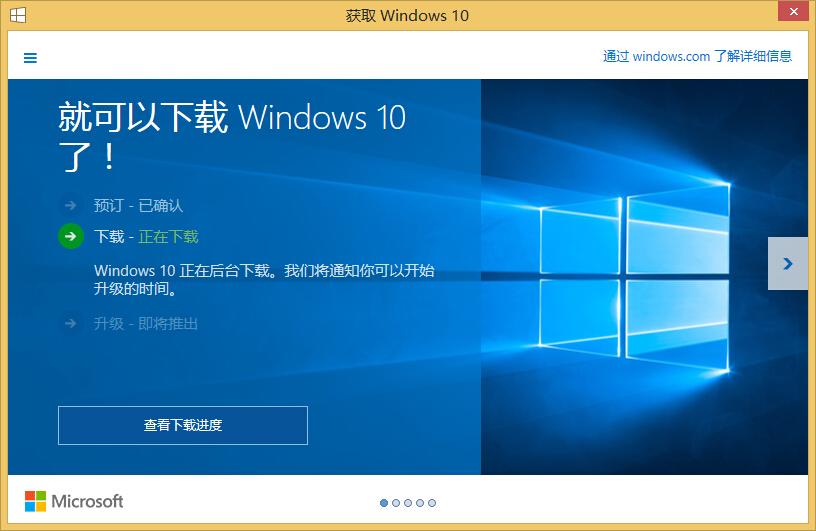The width and height of the screenshot is (816, 531).
Task: Click the 获取 Windows 10 window title
Action: pos(407,15)
